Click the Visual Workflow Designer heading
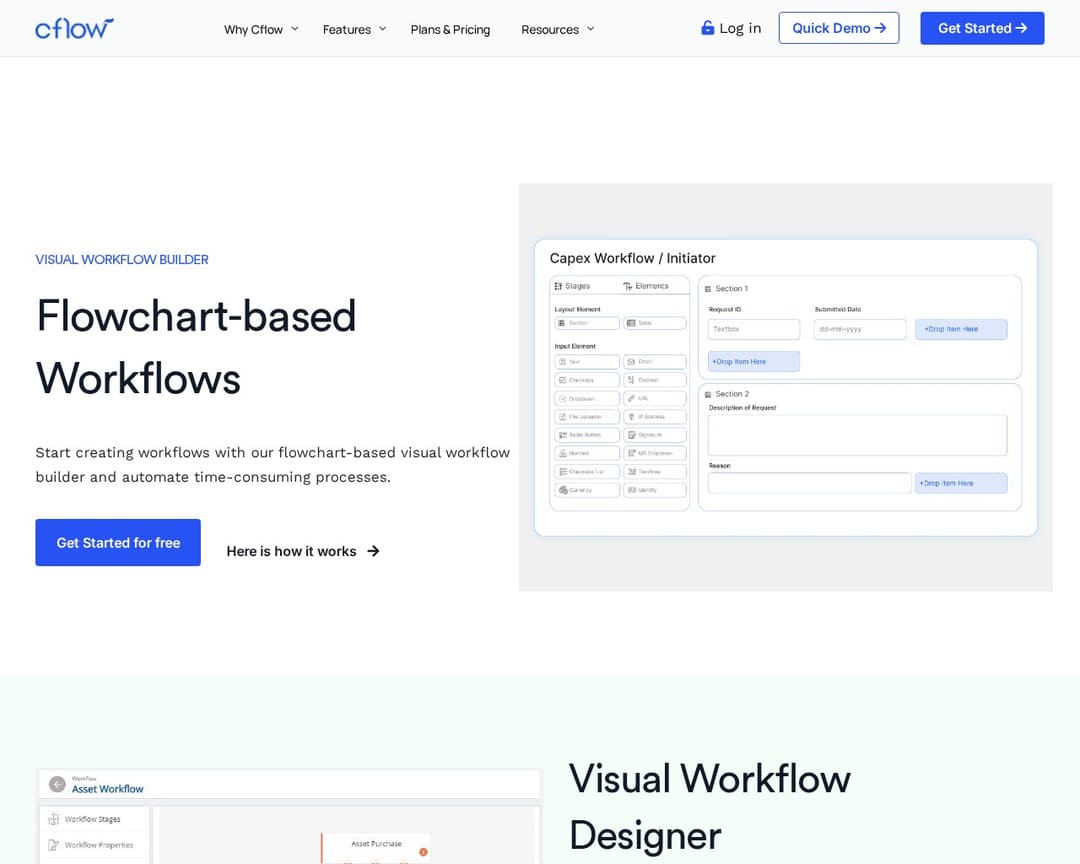Image resolution: width=1080 pixels, height=864 pixels. (710, 807)
